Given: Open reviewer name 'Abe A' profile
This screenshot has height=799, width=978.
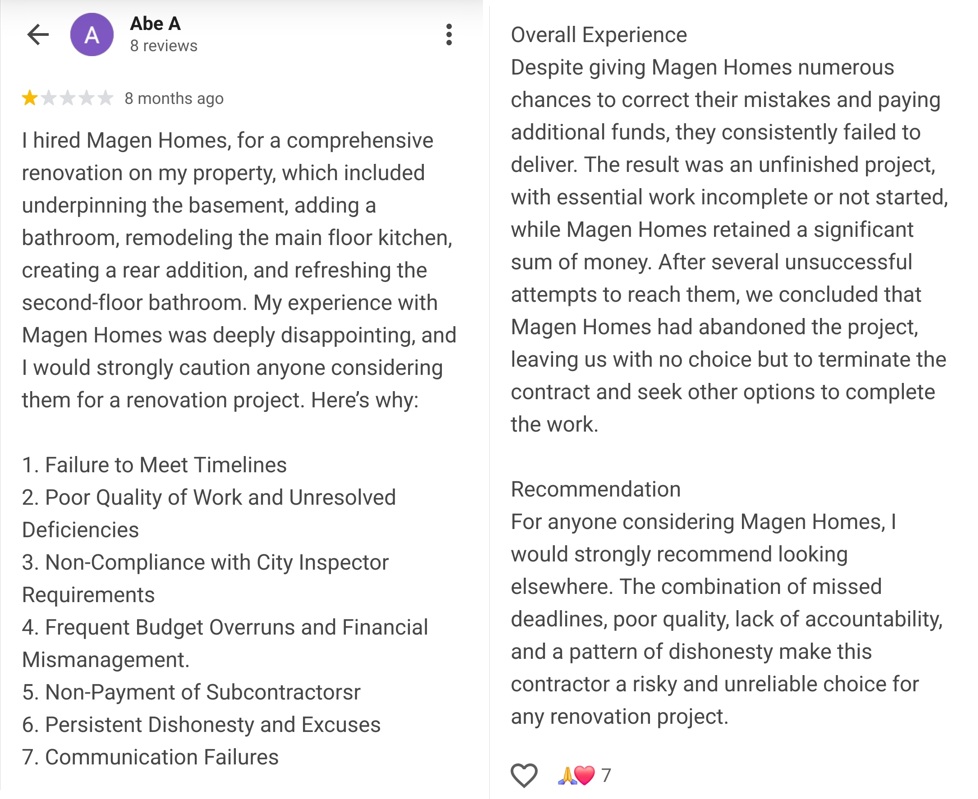Looking at the screenshot, I should [155, 24].
